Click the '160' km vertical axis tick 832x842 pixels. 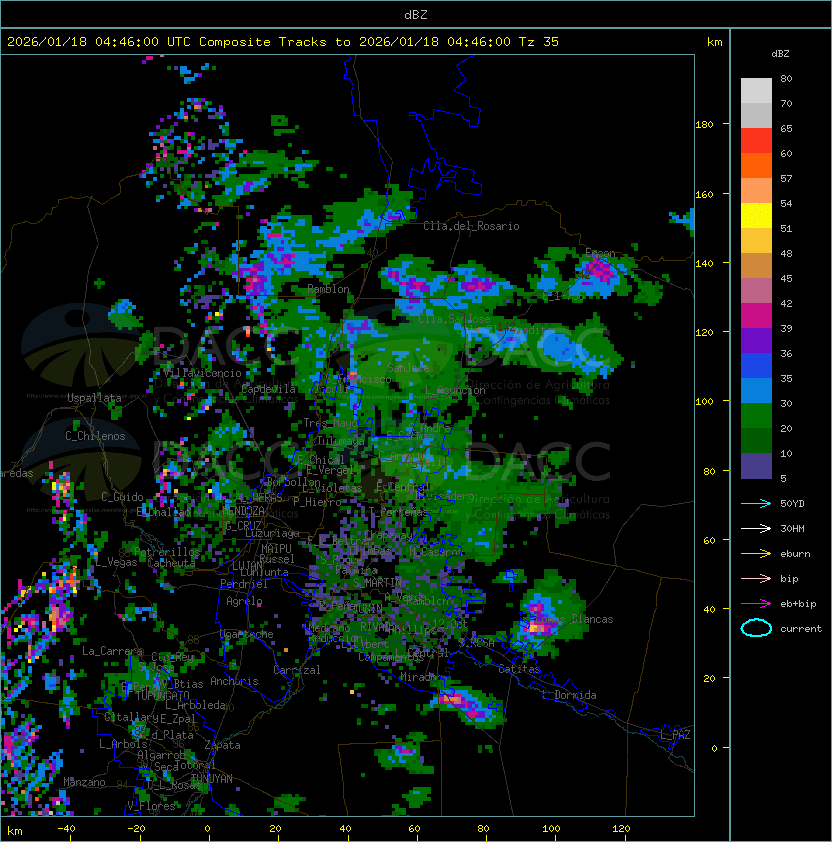(704, 194)
